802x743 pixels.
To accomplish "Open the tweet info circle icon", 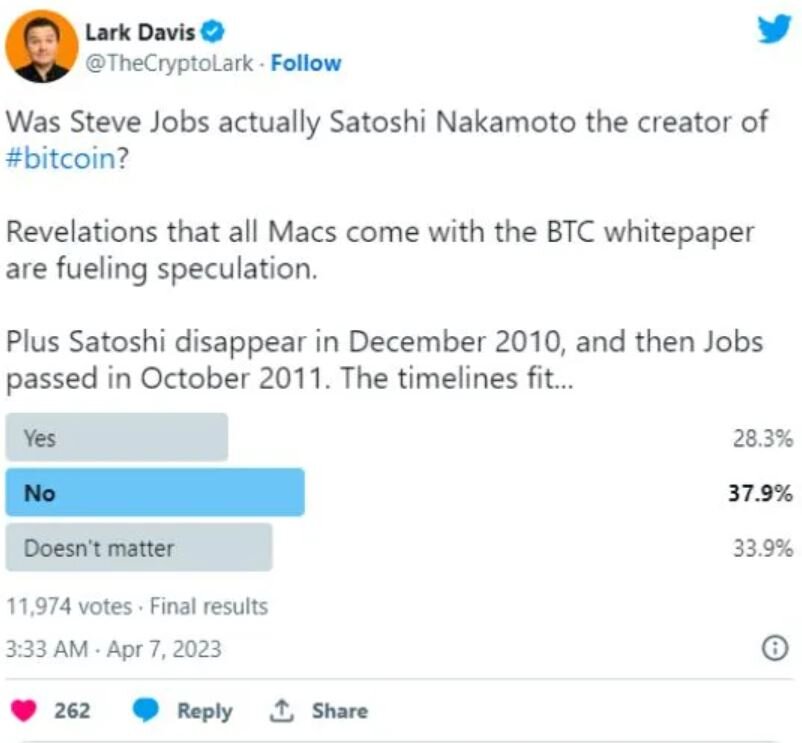I will 774,649.
